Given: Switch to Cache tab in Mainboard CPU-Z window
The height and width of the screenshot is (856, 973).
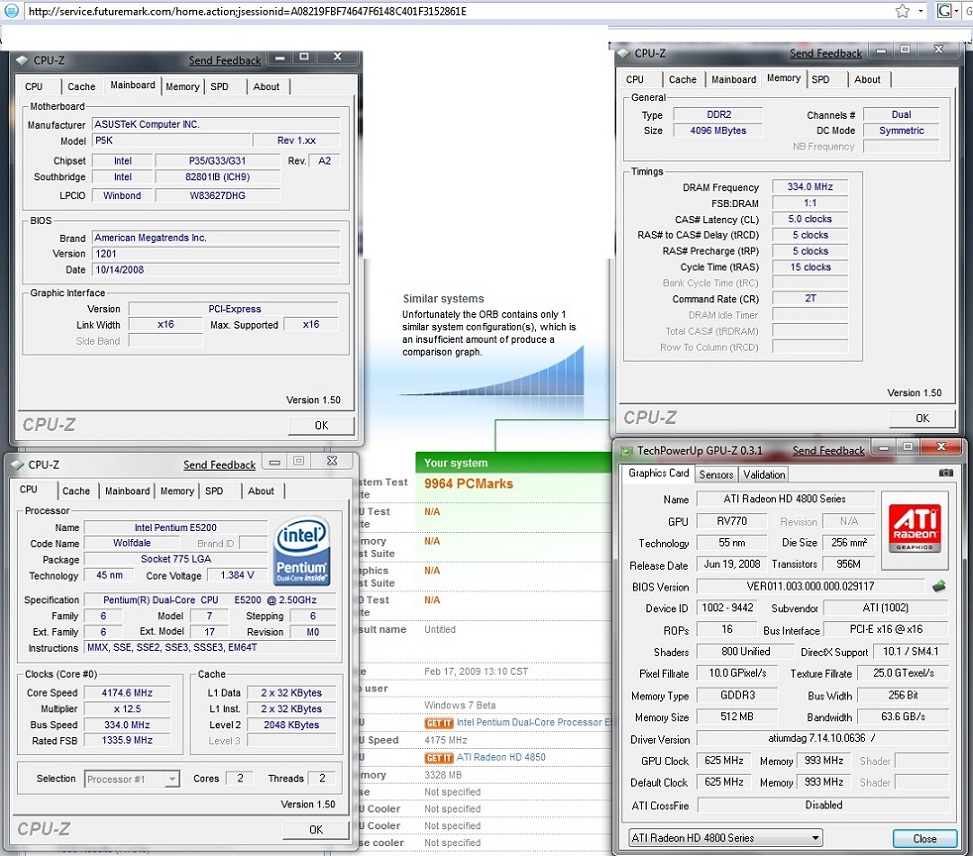Looking at the screenshot, I should point(81,86).
